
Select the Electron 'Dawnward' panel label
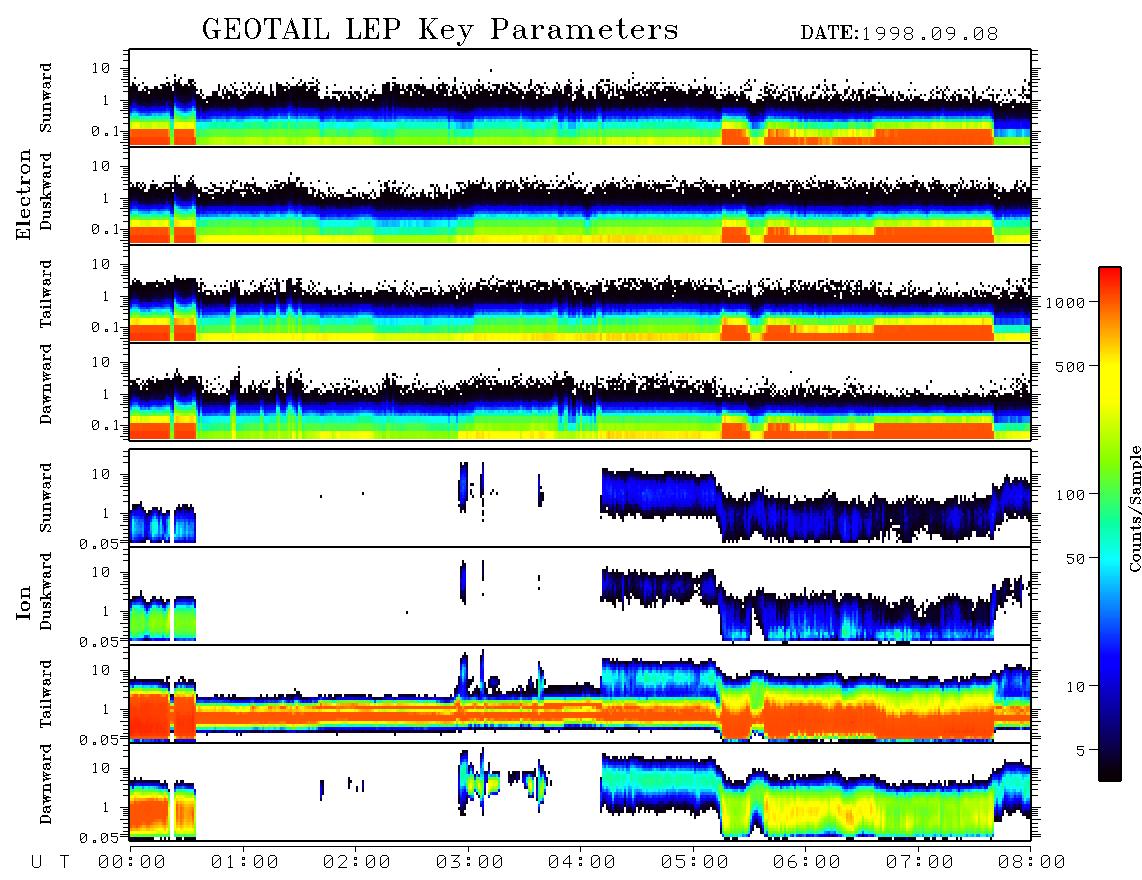[x=46, y=384]
